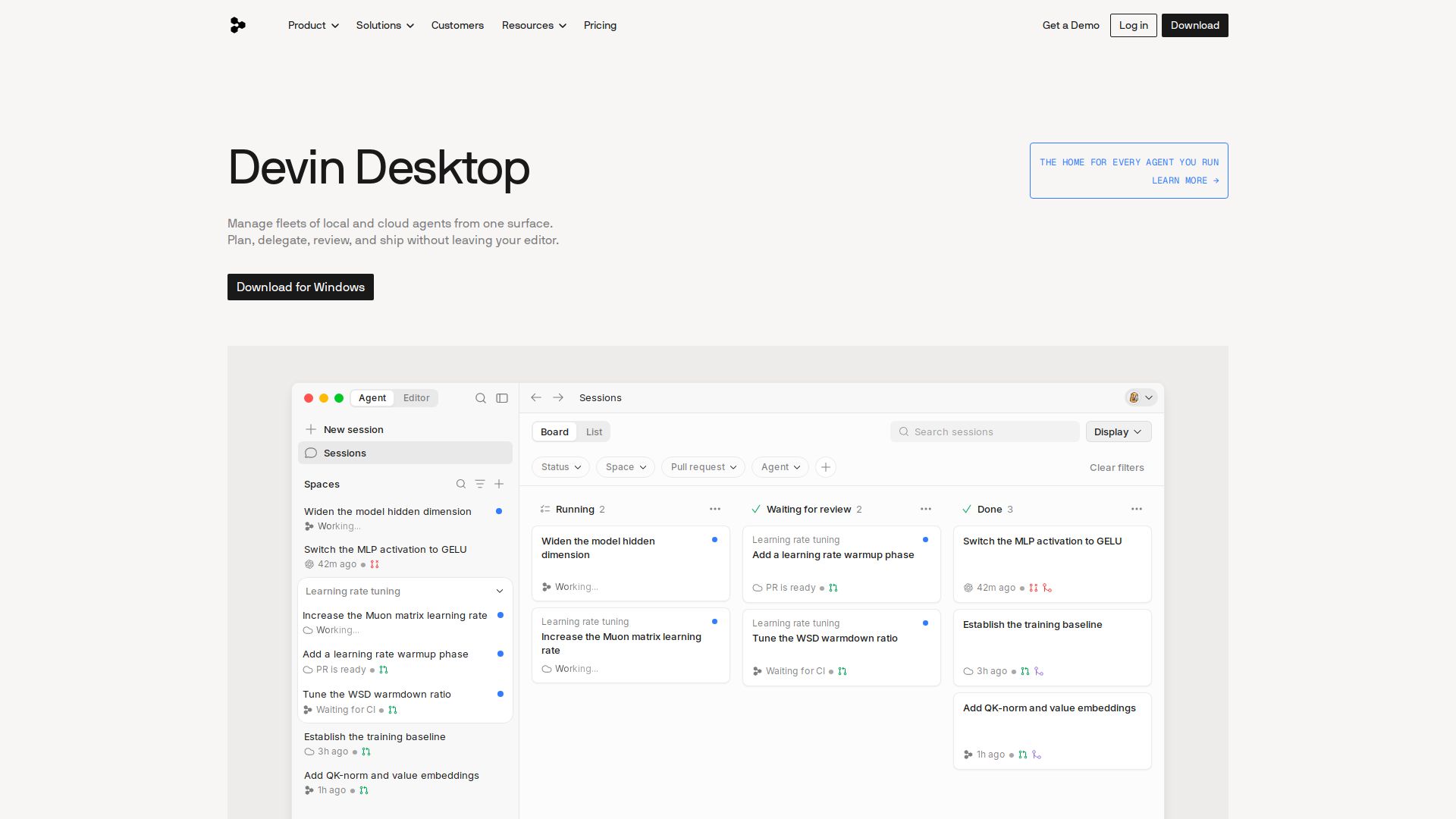
Task: Search spaces using the Spaces magnifier icon
Action: click(x=461, y=484)
